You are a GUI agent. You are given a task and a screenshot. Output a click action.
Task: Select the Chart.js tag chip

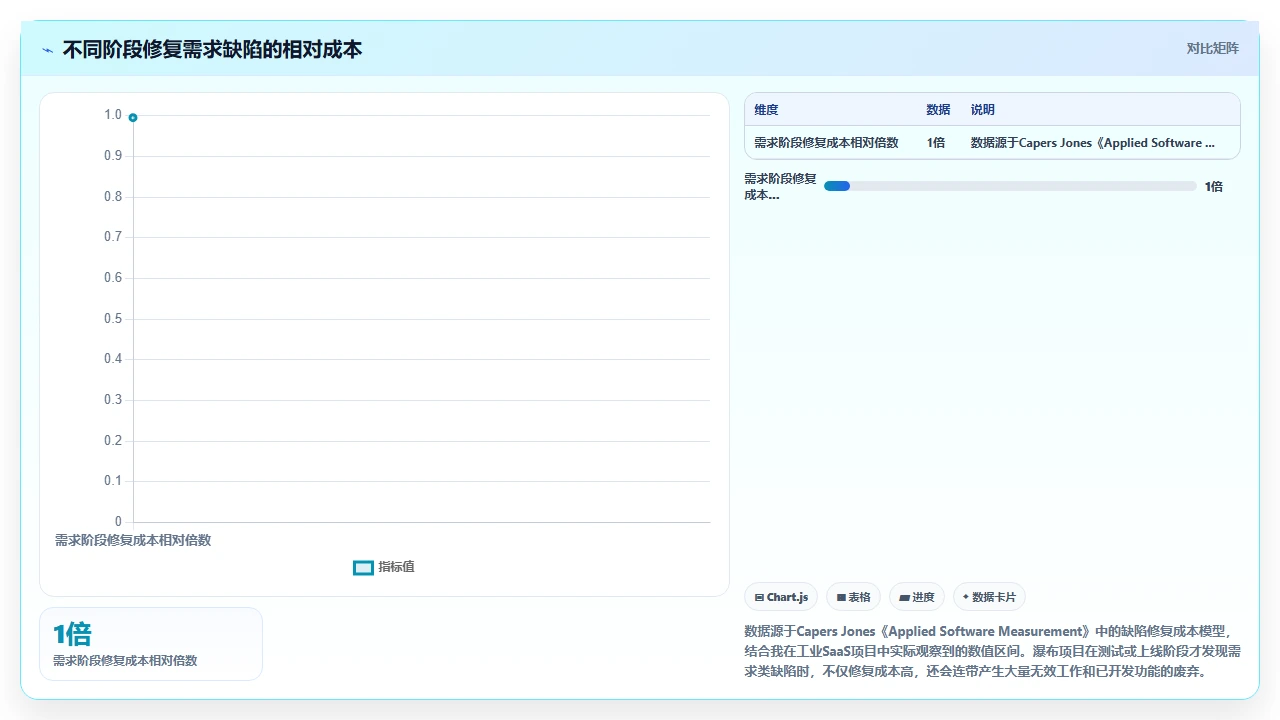point(781,597)
